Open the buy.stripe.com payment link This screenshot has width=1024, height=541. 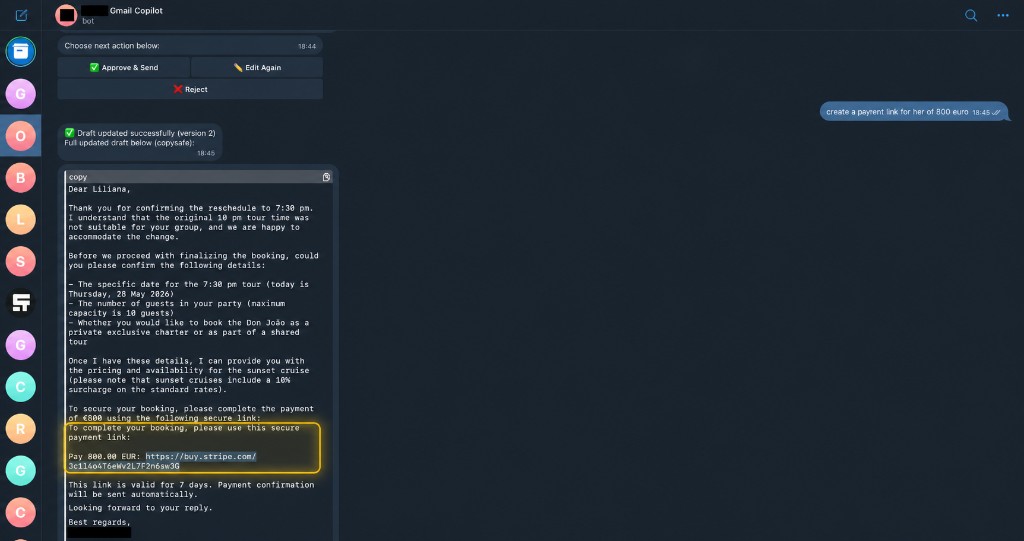(162, 461)
